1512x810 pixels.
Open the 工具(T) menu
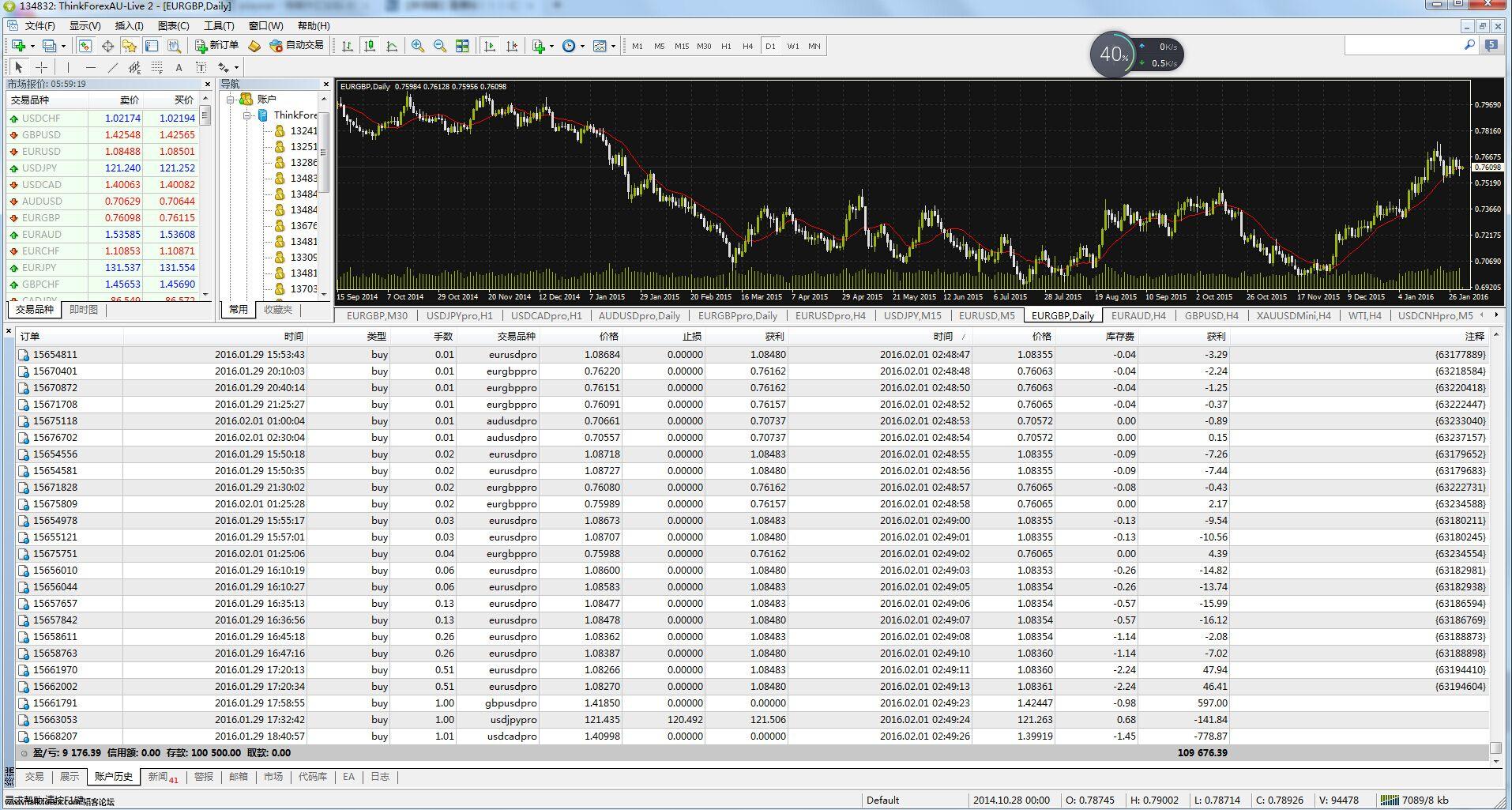(219, 26)
